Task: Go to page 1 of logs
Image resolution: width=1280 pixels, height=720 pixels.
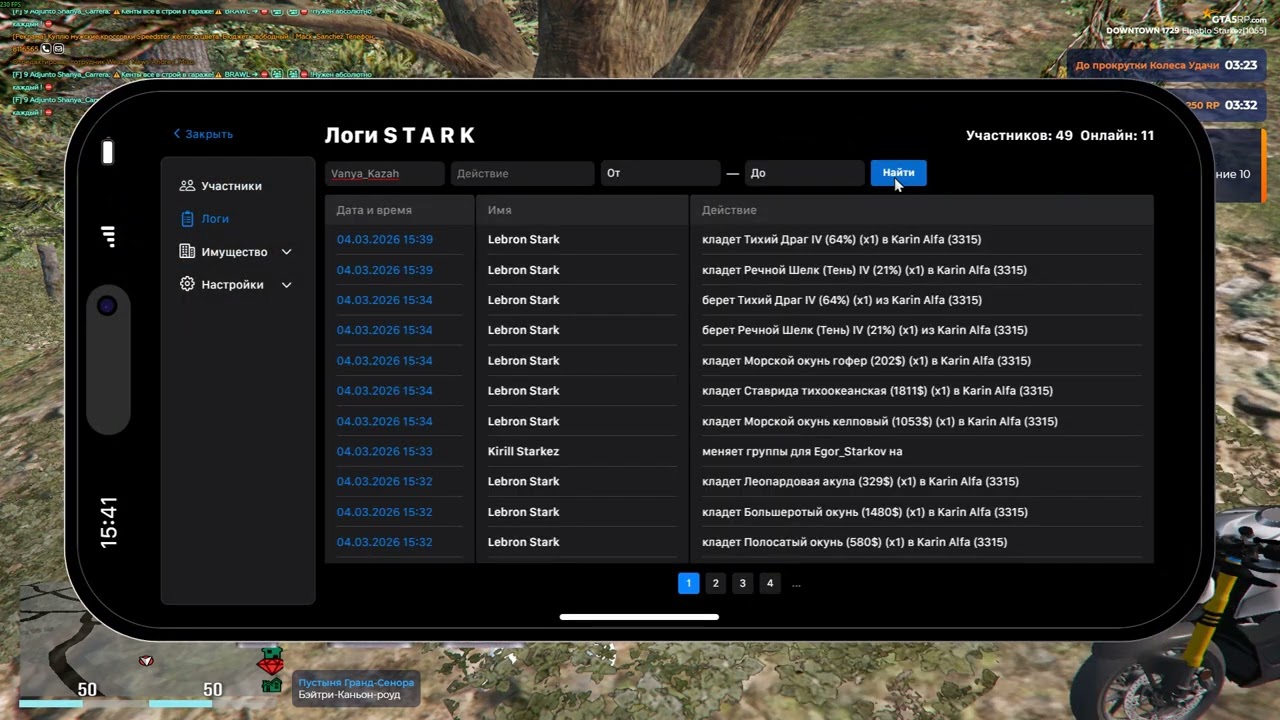Action: coord(688,583)
